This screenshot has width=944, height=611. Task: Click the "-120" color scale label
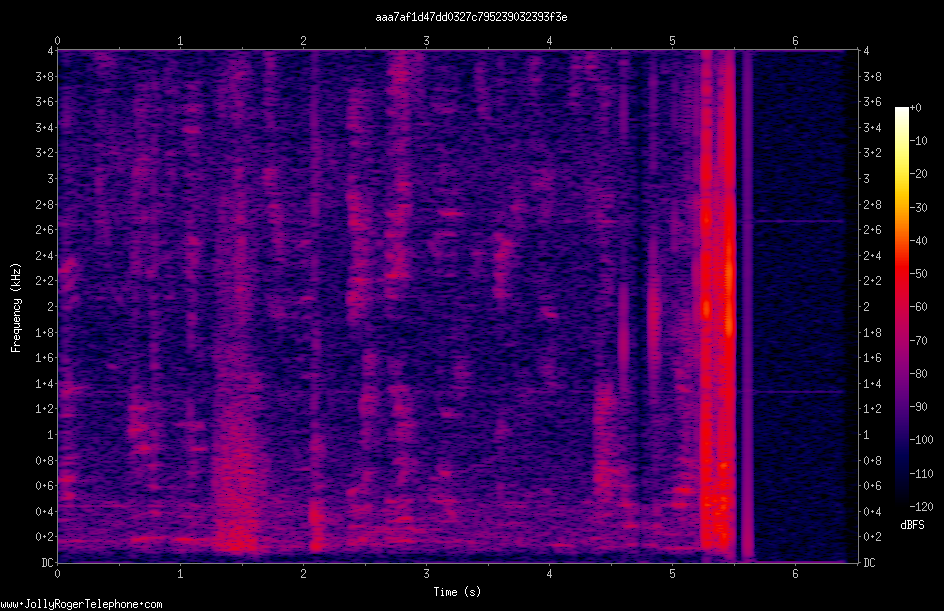click(921, 507)
